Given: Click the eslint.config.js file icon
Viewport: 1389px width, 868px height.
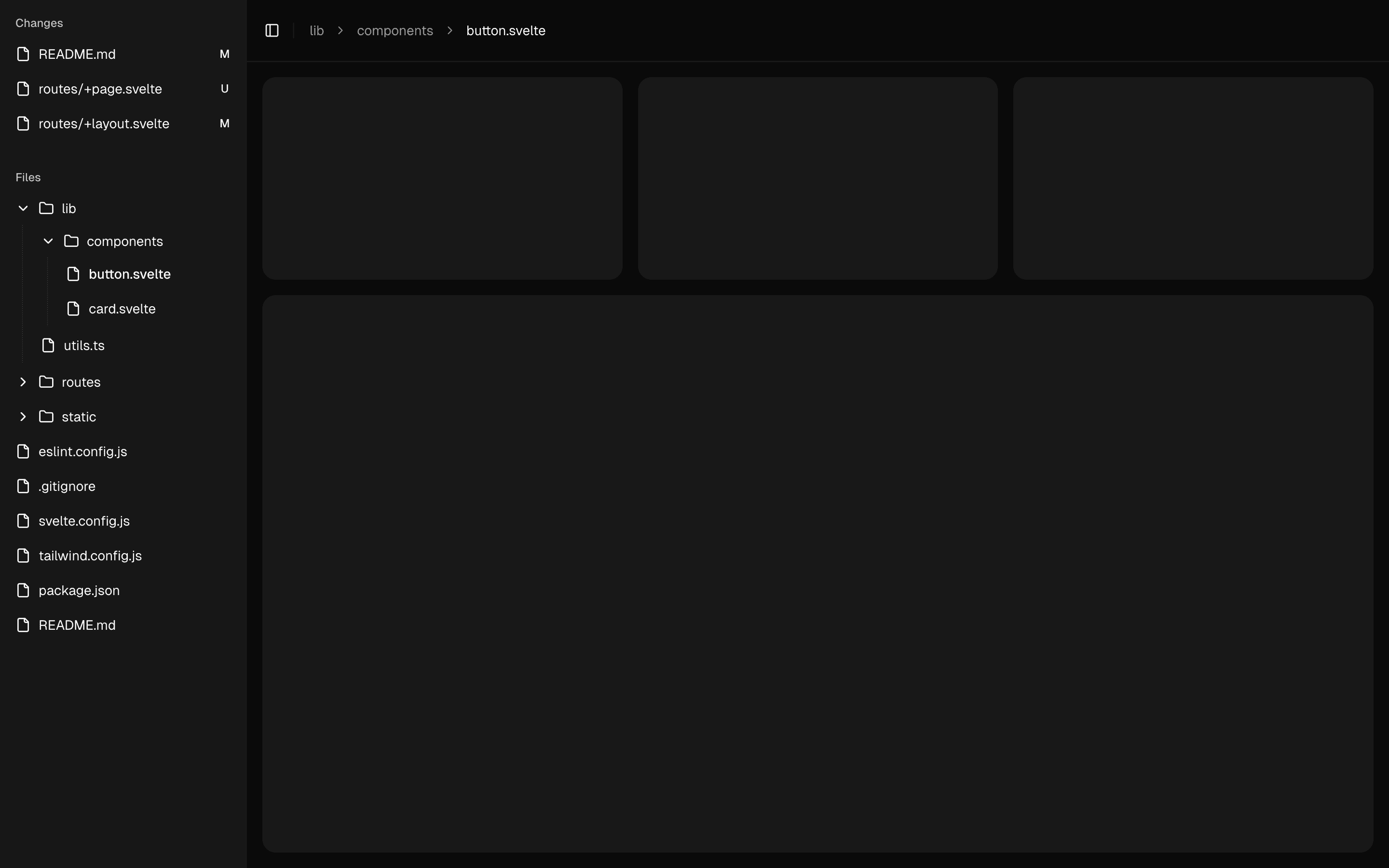Looking at the screenshot, I should 23,452.
